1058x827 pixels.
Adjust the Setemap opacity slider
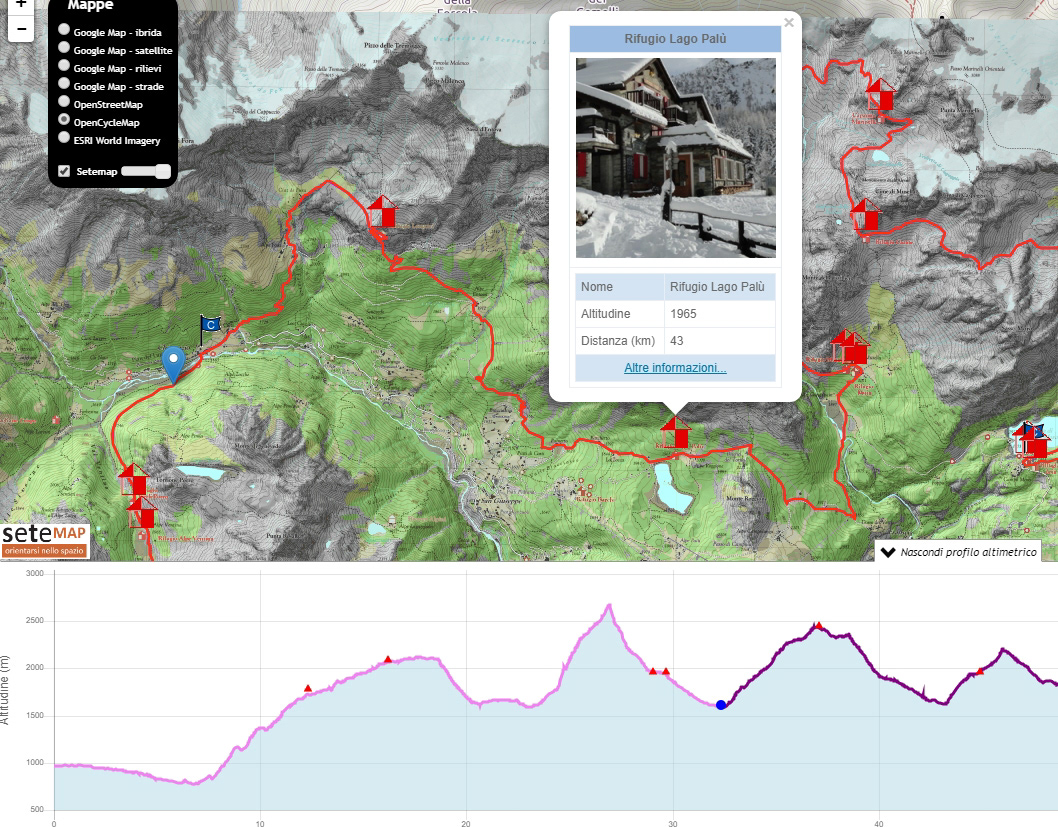[x=146, y=171]
